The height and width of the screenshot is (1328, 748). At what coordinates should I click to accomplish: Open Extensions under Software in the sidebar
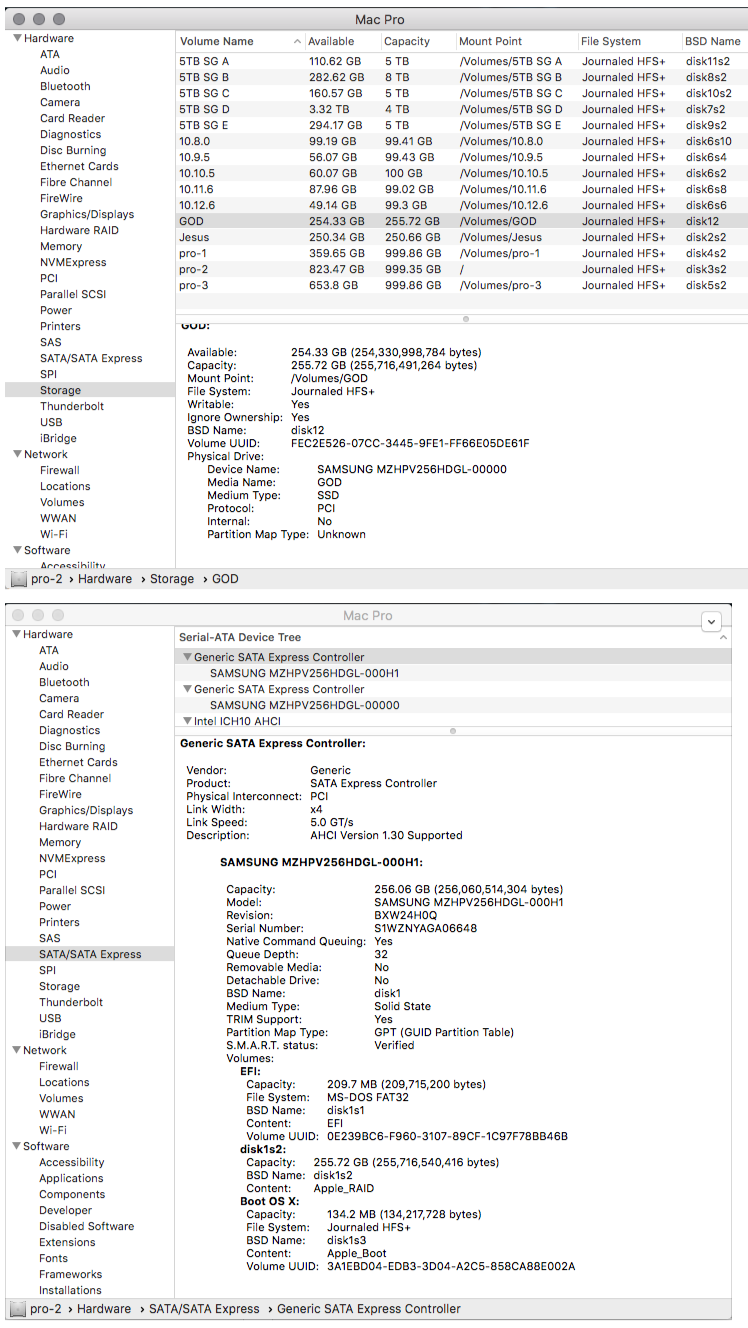click(x=67, y=1242)
